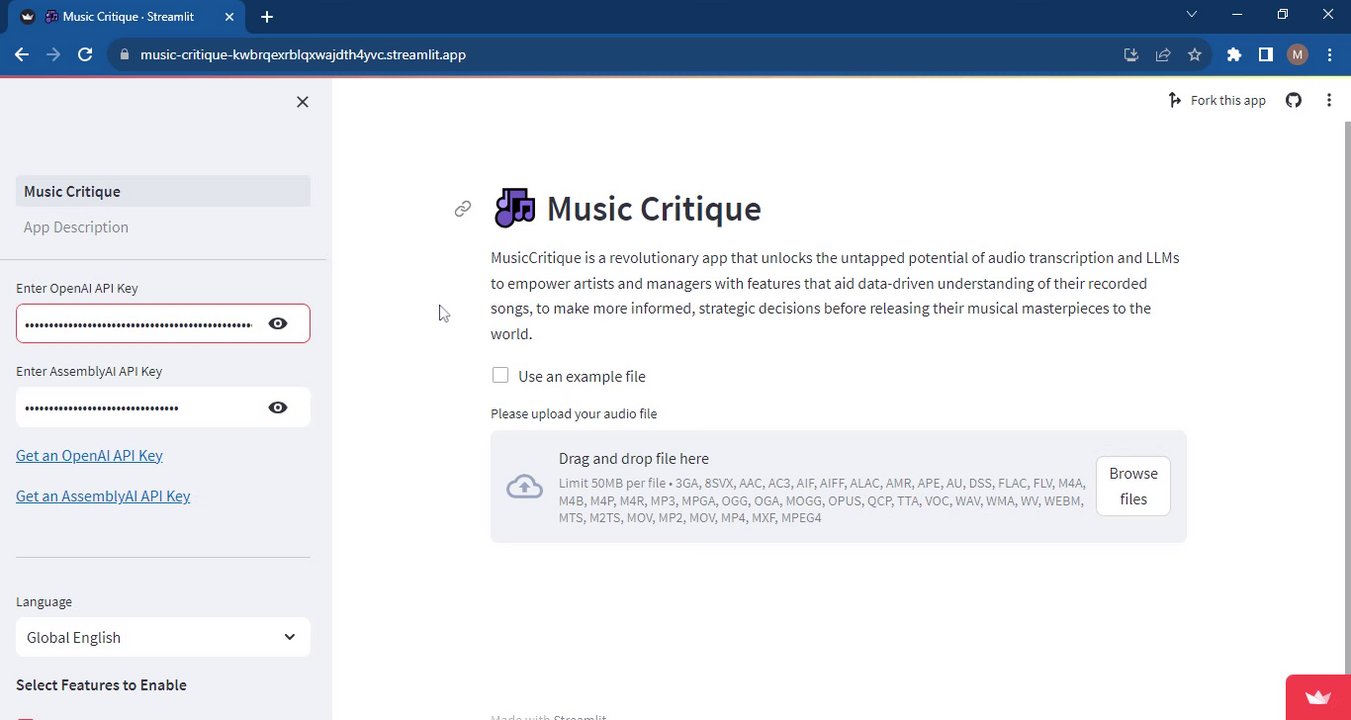The height and width of the screenshot is (720, 1351).
Task: Click the 'Please upload your audio file' label
Action: click(x=574, y=414)
